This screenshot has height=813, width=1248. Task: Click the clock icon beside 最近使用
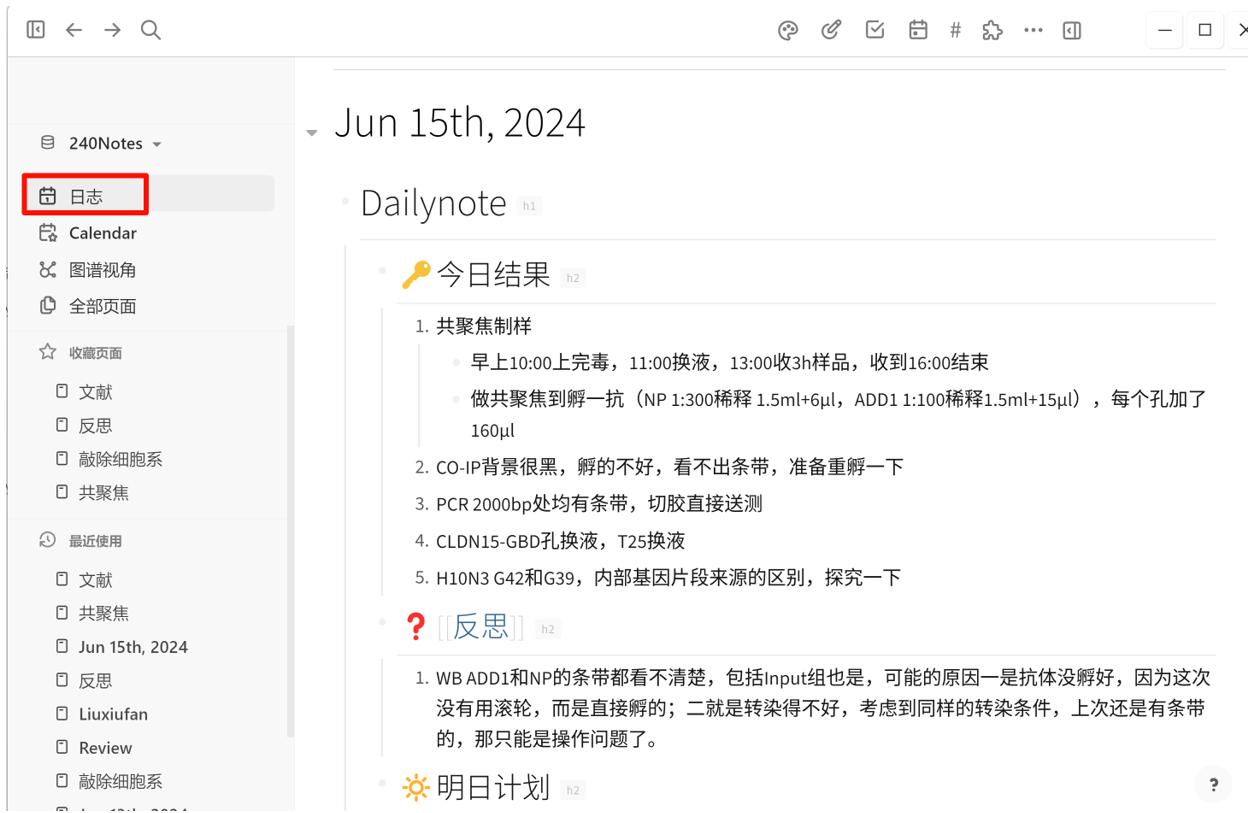point(46,540)
